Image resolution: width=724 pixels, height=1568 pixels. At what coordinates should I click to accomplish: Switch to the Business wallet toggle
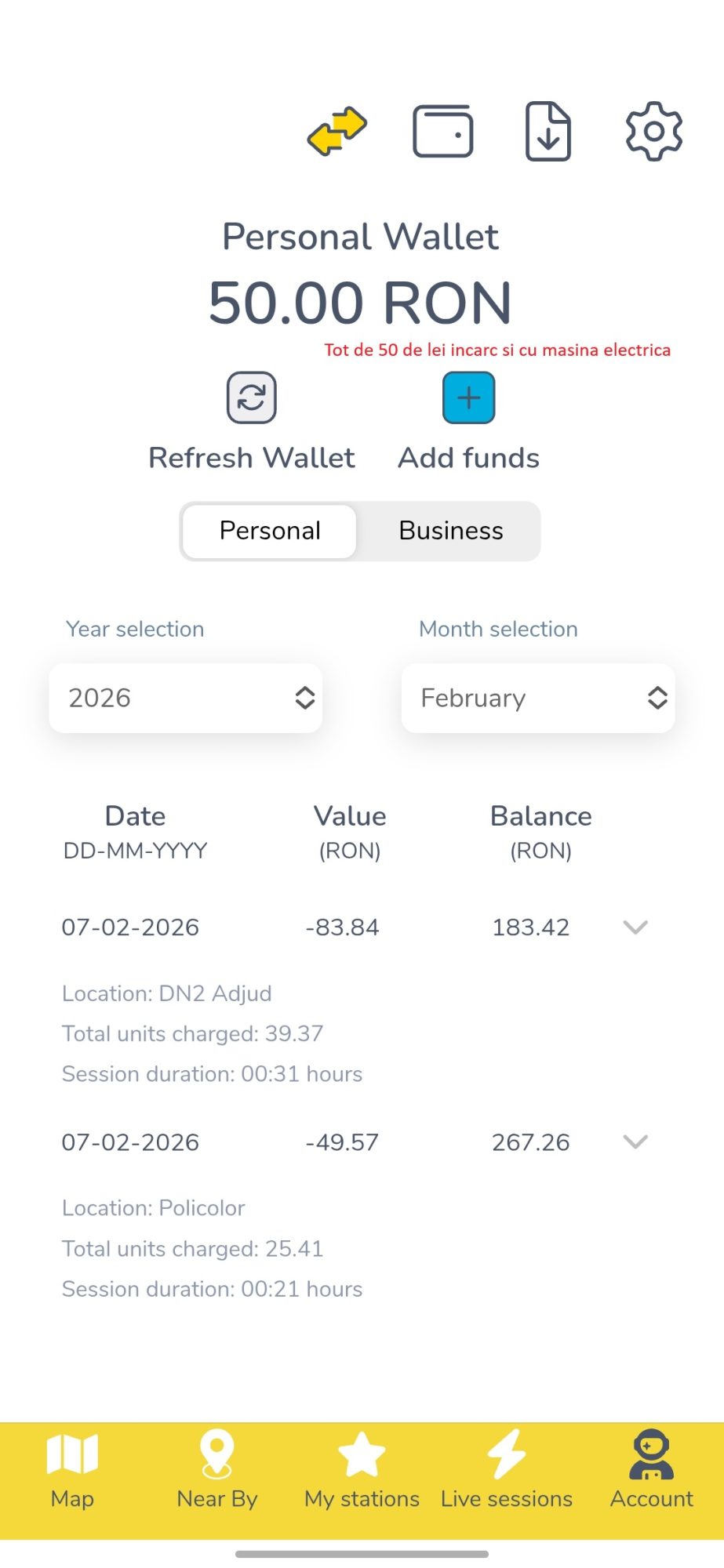click(451, 531)
